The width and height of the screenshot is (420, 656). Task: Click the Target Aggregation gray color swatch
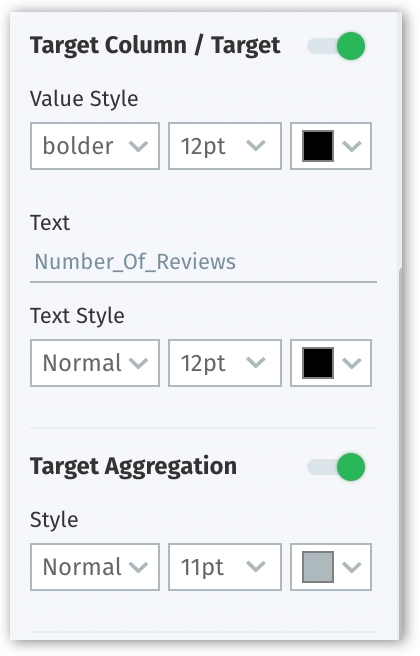click(318, 567)
